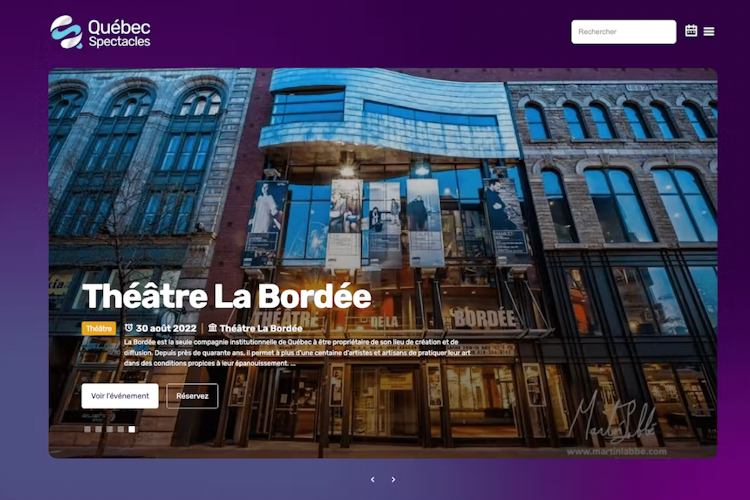
Task: Click the building icon beside venue name
Action: [212, 328]
